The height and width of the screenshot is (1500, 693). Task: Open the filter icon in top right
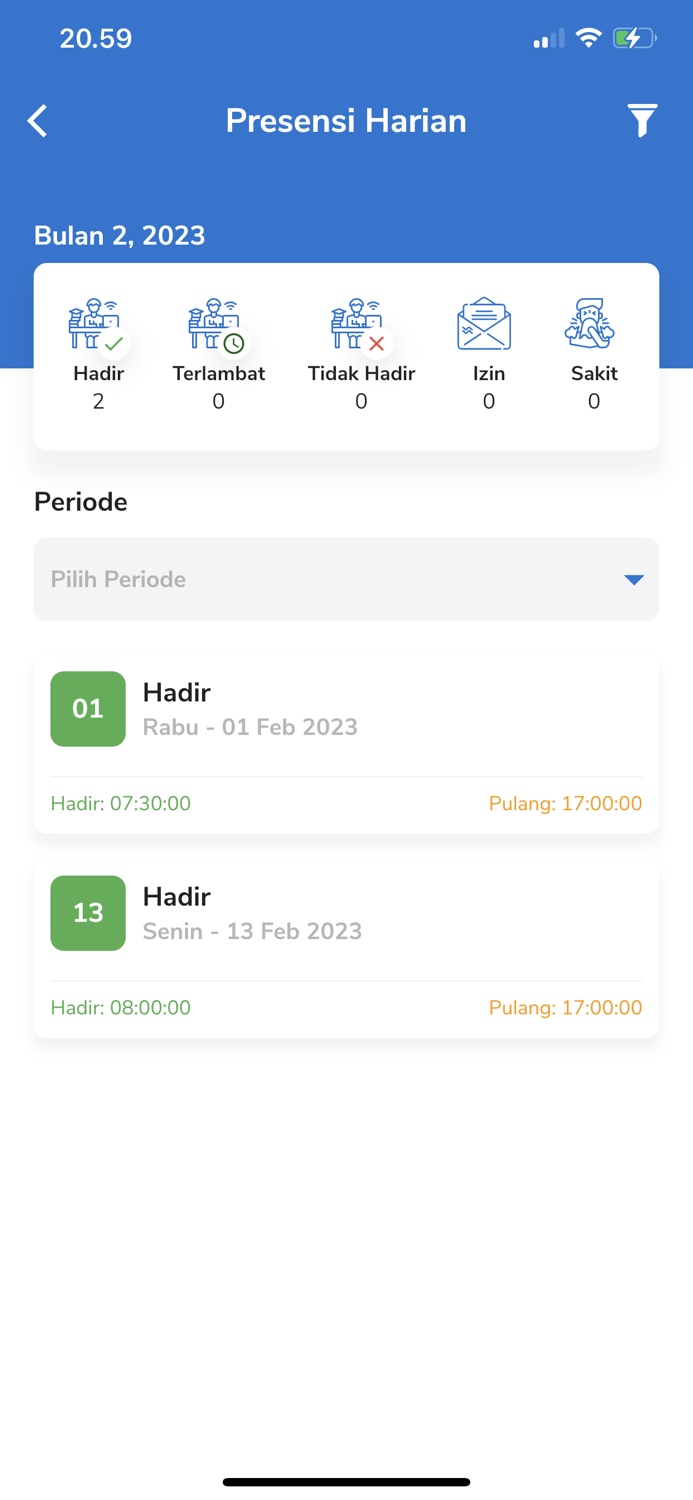point(643,120)
